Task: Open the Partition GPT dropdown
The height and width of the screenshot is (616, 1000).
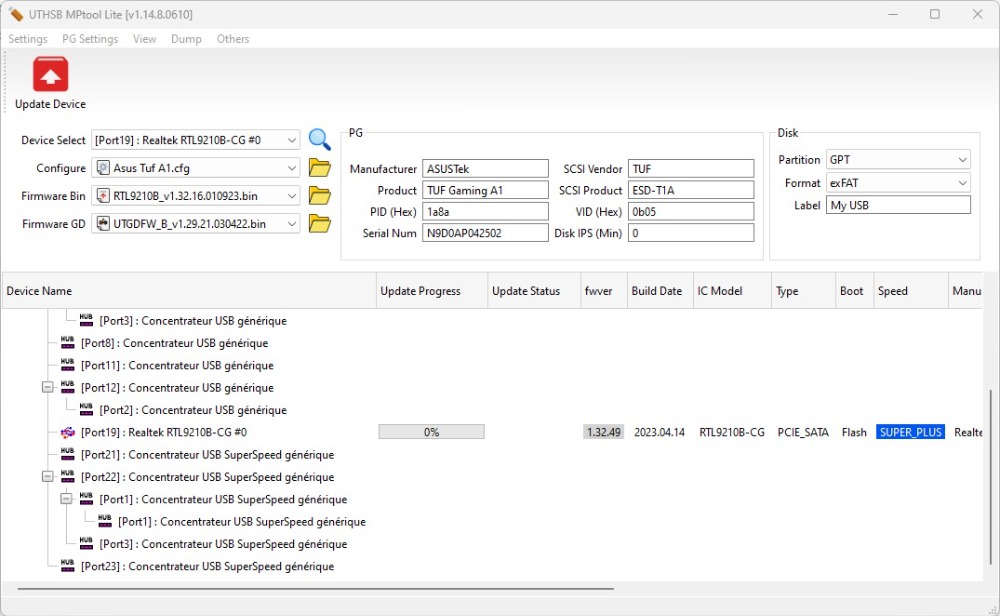Action: point(961,160)
